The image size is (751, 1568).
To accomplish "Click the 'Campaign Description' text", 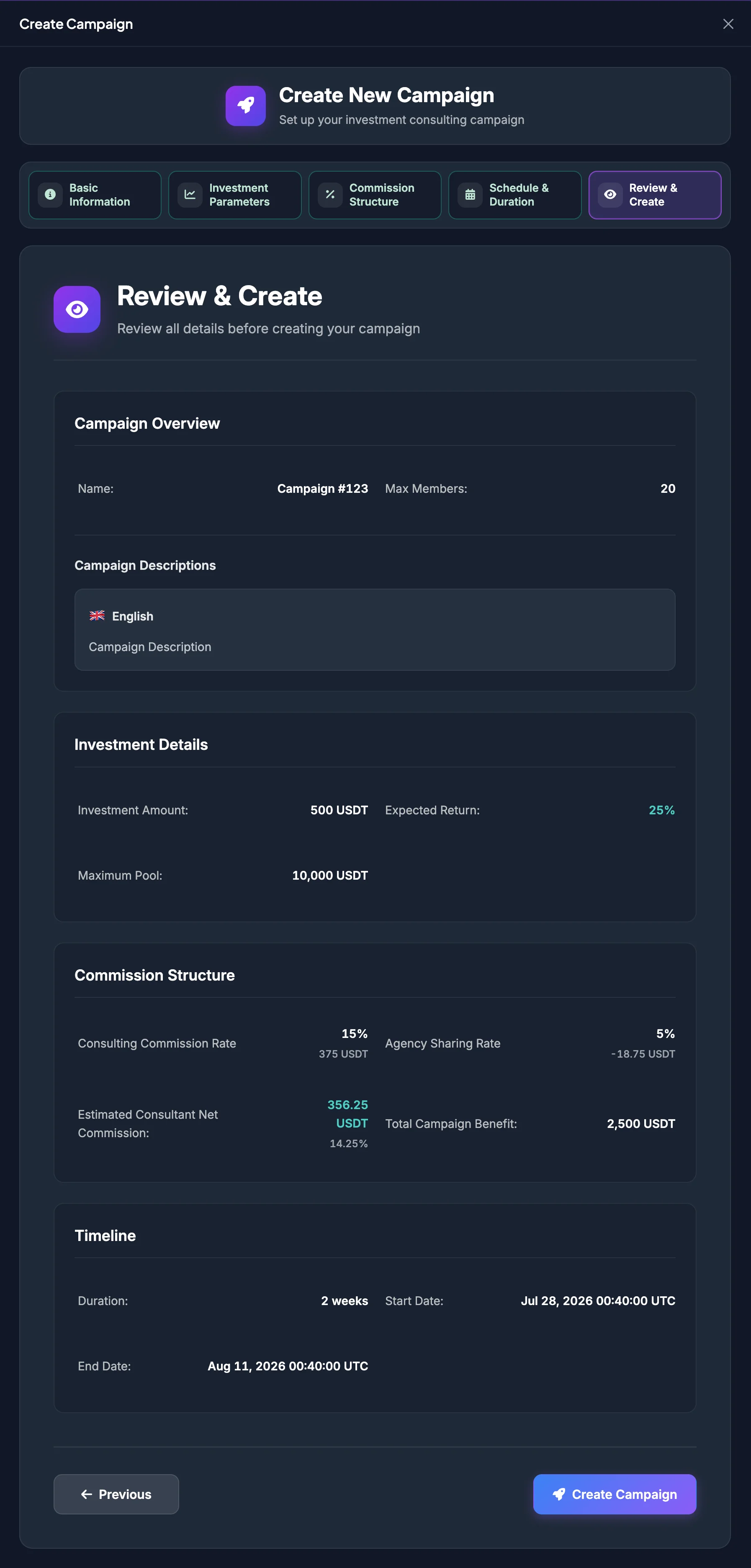I will 150,647.
